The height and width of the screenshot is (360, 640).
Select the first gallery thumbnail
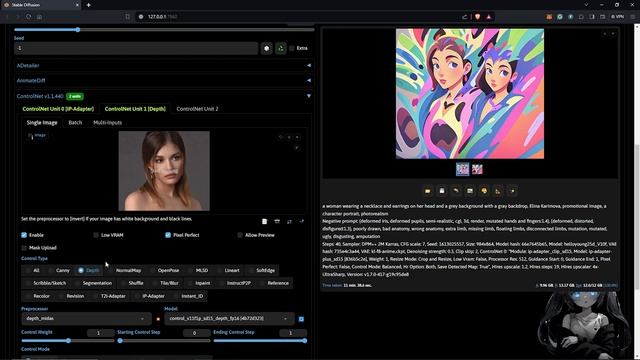coord(462,169)
